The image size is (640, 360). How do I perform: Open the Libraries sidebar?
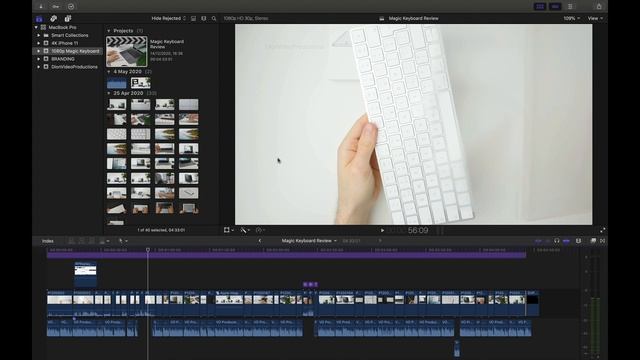tap(39, 19)
